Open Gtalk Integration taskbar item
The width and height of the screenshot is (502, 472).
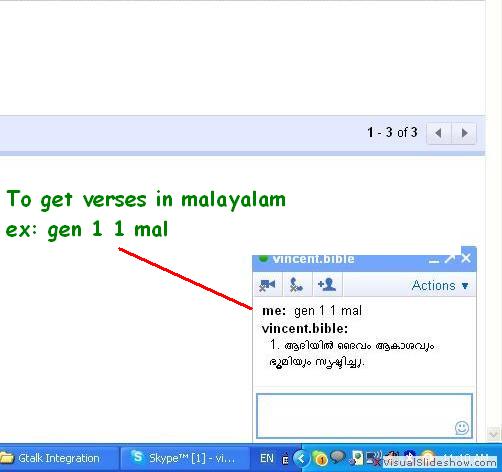(57, 458)
